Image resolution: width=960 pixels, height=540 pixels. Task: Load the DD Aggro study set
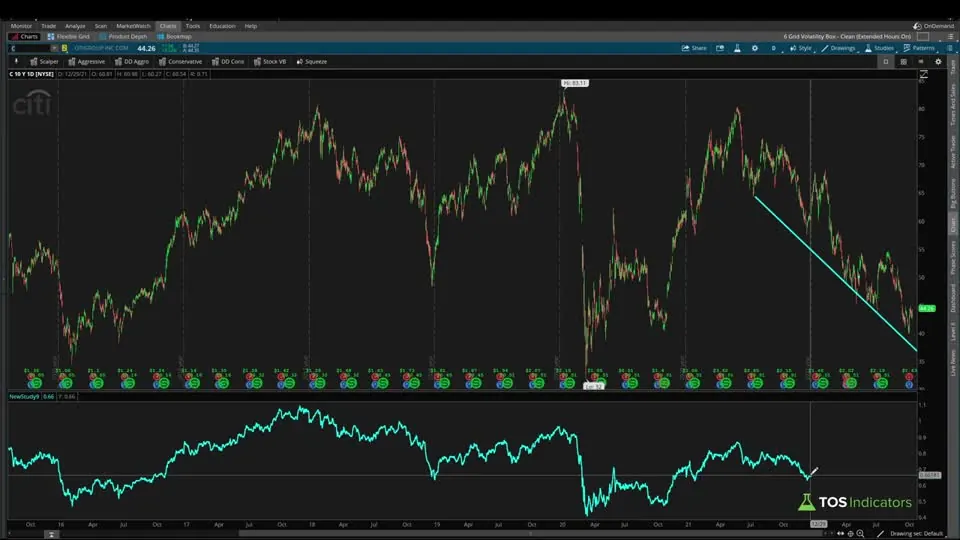point(132,61)
